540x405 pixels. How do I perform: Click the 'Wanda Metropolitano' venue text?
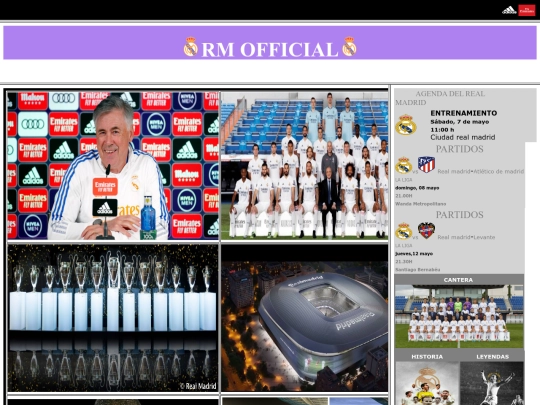(420, 204)
